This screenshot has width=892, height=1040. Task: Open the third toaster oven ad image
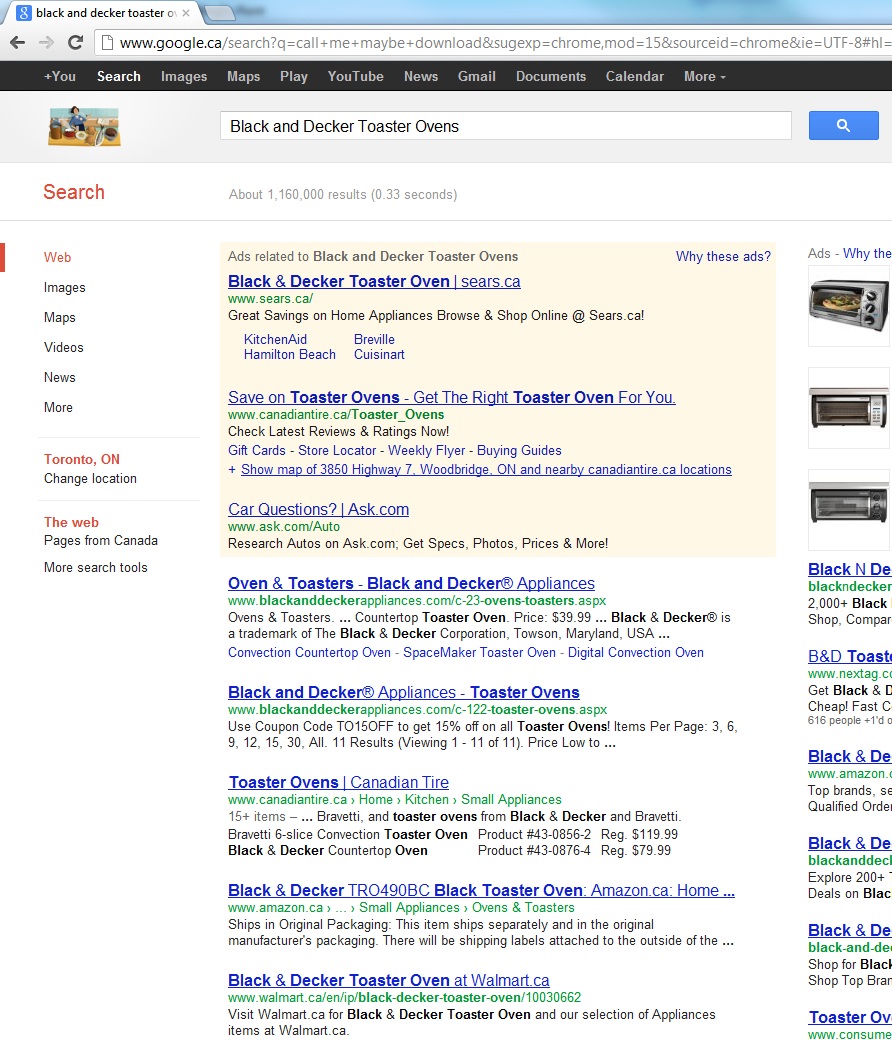pyautogui.click(x=848, y=509)
